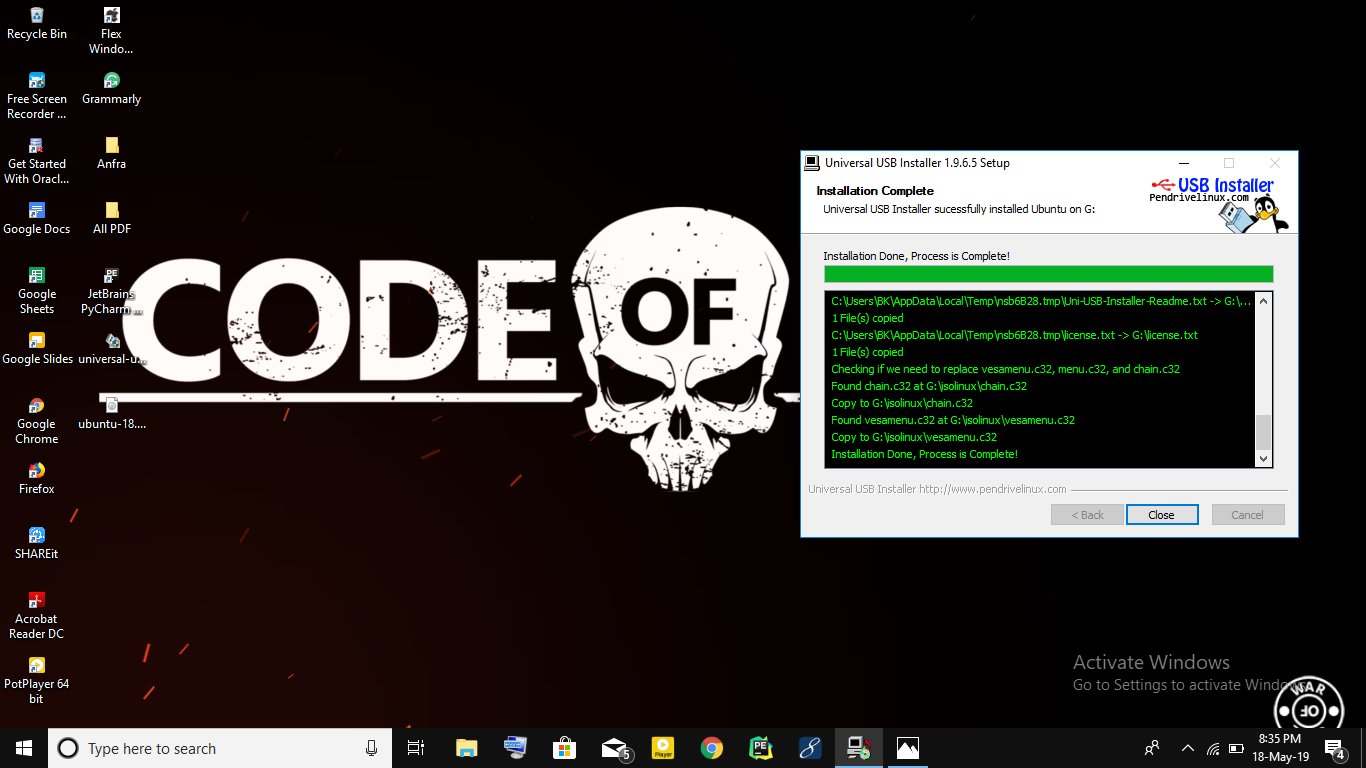
Task: Click the install log scrollbar thumb
Action: point(1263,432)
